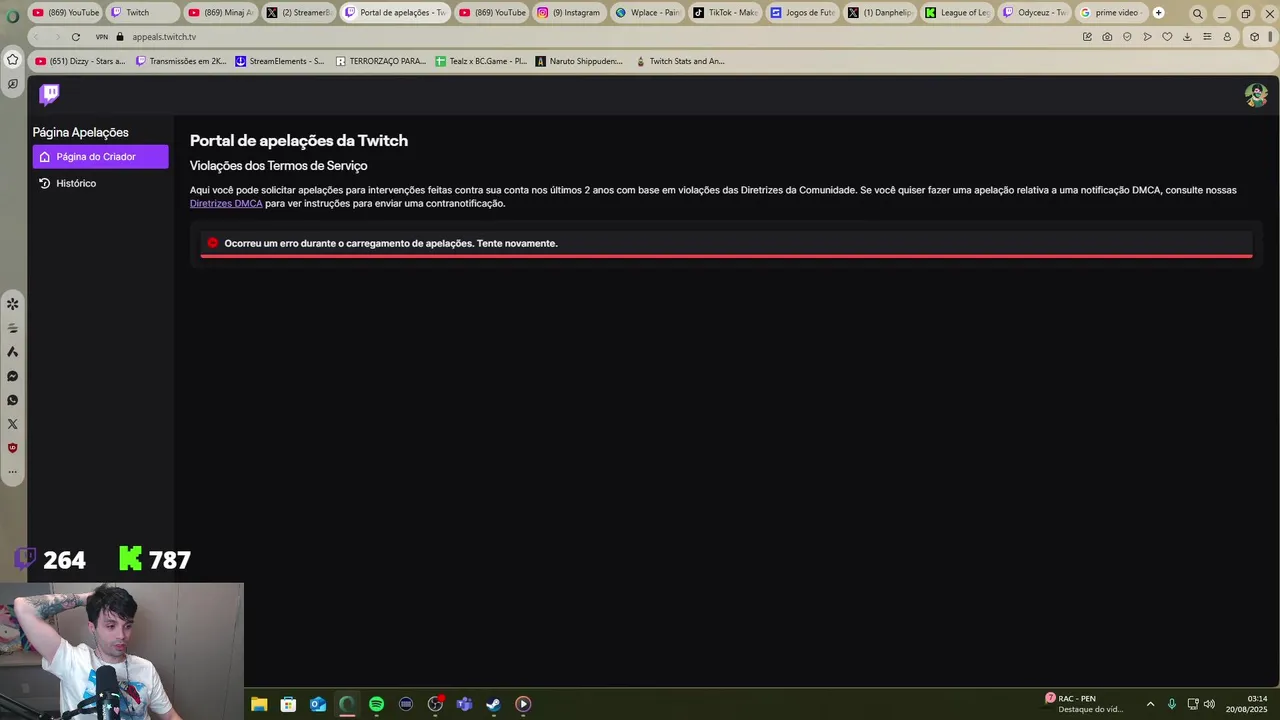This screenshot has width=1280, height=720.
Task: Switch to the prime video tab
Action: coord(1112,13)
